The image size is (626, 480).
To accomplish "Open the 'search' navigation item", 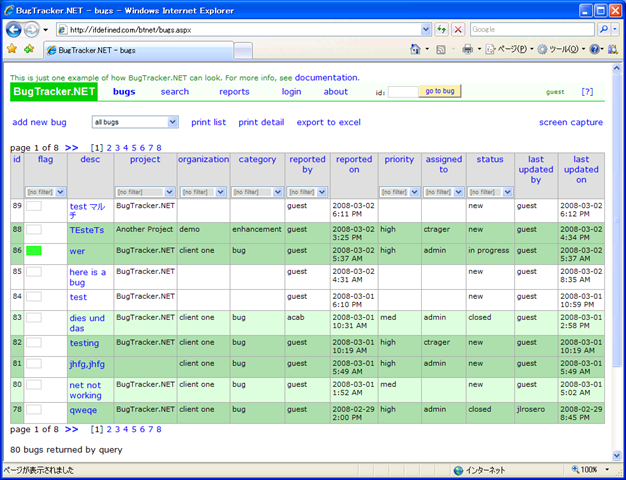I will pos(175,92).
